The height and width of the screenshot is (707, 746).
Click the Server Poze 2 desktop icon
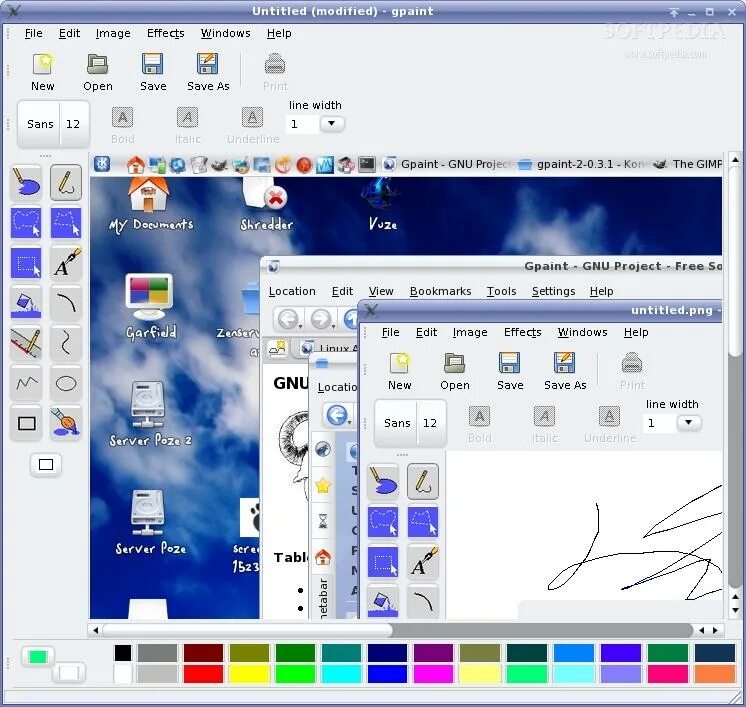click(x=150, y=413)
